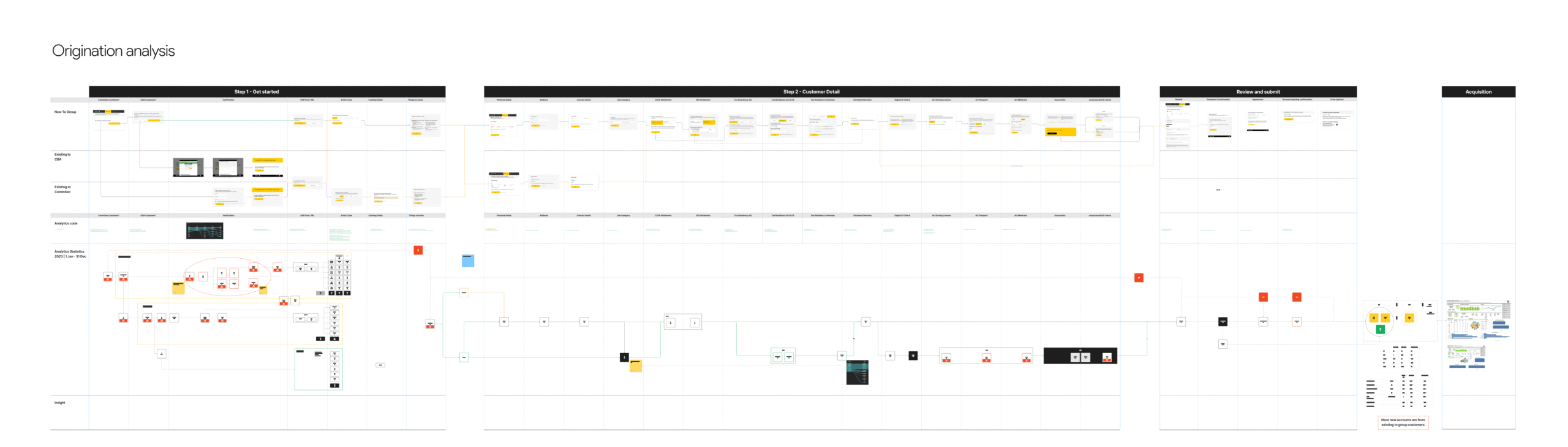Click the green square inside the circle
Viewport: 1568px width, 447px height.
tap(1380, 329)
